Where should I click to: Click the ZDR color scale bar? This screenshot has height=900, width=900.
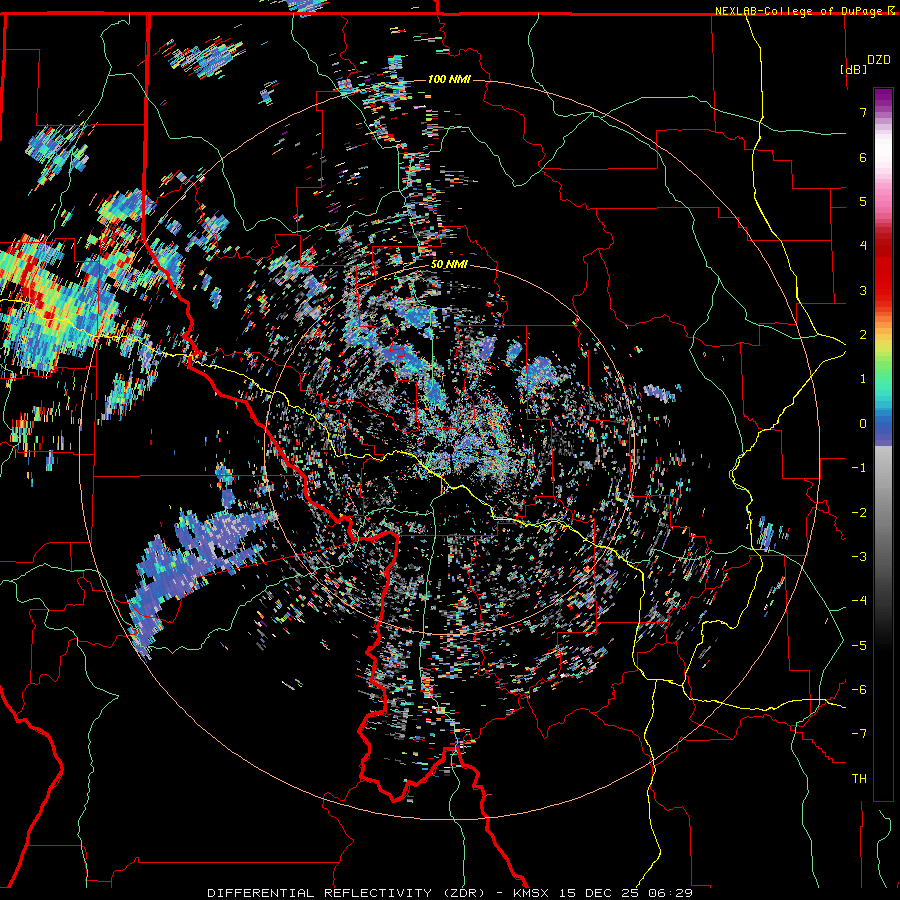(883, 444)
